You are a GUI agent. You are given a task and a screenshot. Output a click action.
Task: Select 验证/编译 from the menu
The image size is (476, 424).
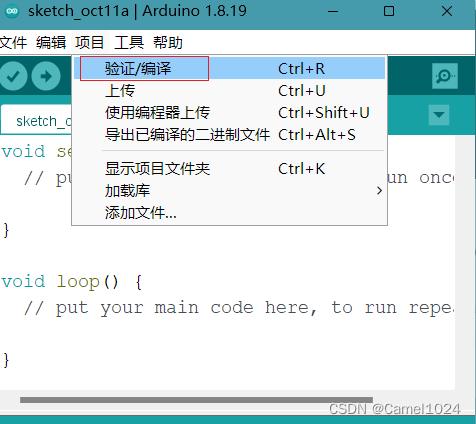pyautogui.click(x=229, y=68)
